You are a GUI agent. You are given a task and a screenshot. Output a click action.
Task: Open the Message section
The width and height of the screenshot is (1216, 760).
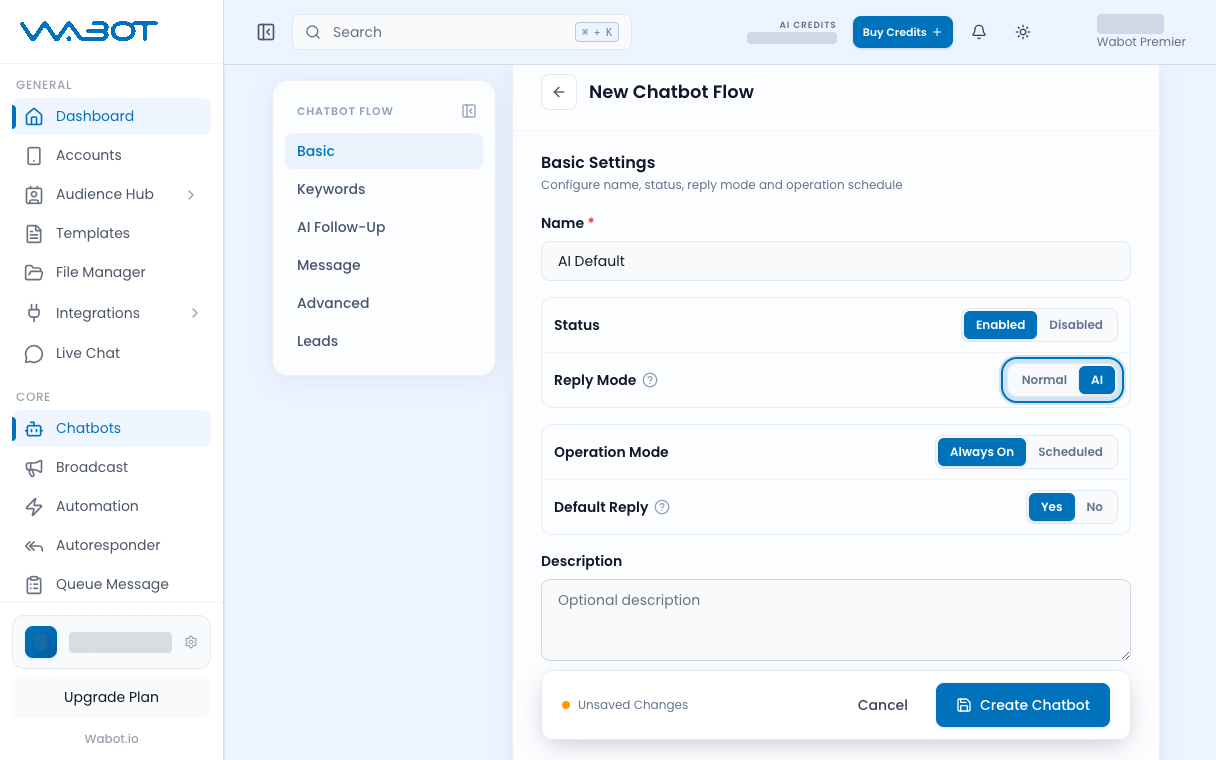point(384,265)
